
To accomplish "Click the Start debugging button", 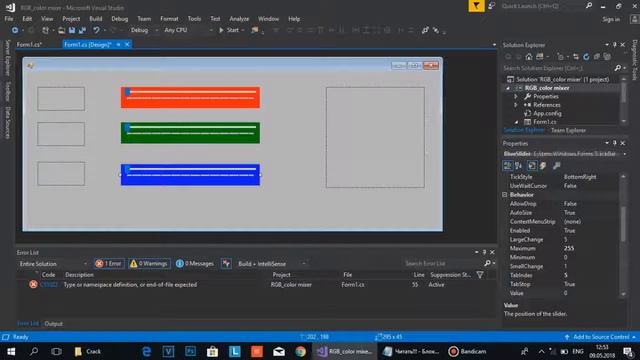I will click(229, 30).
